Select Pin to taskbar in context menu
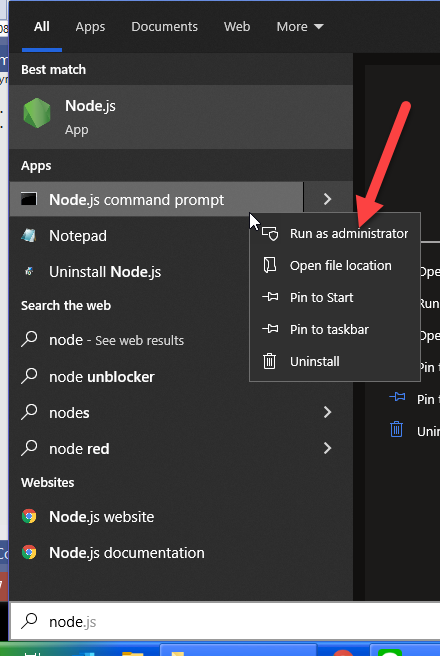 click(x=335, y=329)
